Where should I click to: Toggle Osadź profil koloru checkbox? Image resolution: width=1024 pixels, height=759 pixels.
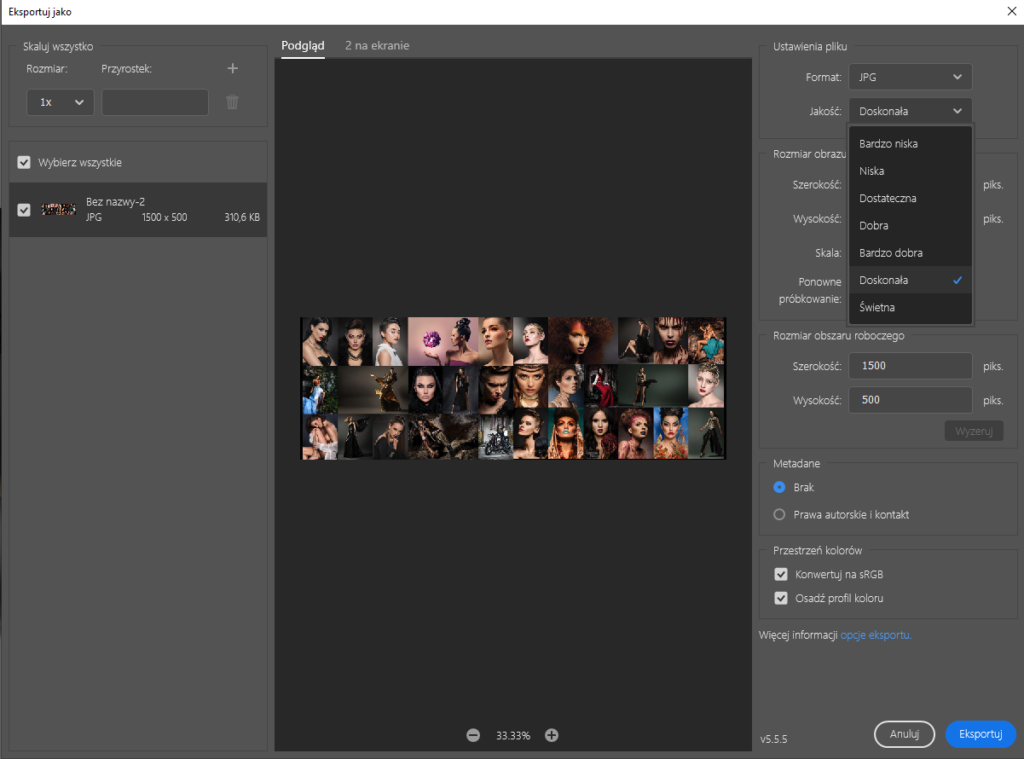click(x=781, y=599)
